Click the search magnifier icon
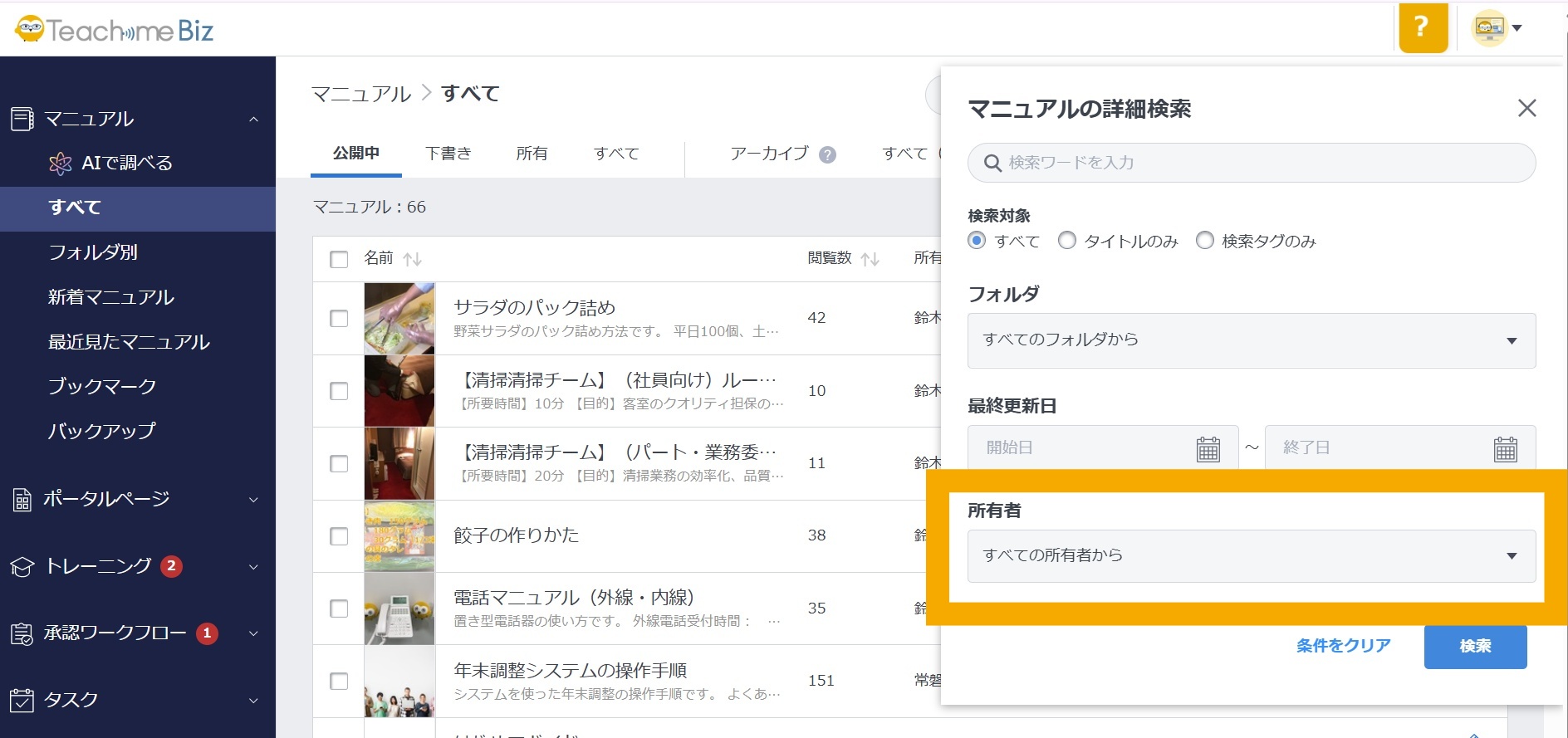The width and height of the screenshot is (1568, 738). tap(992, 163)
